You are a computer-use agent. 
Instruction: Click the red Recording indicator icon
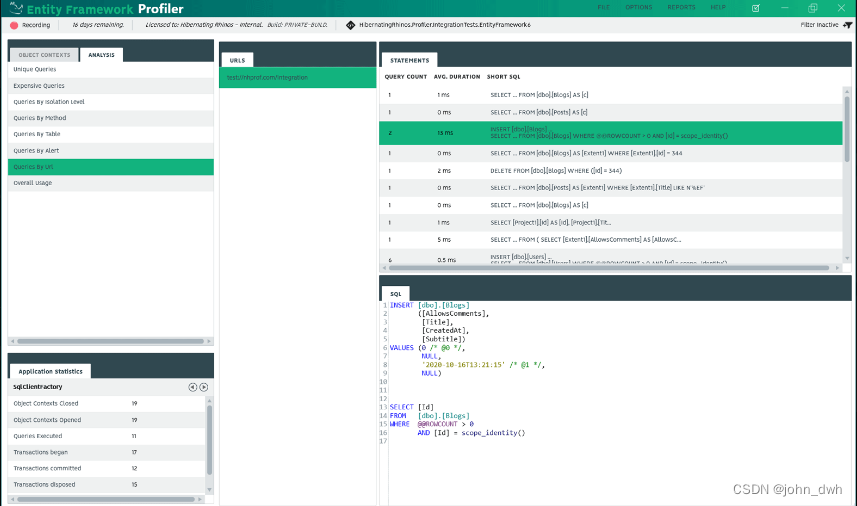tap(14, 24)
